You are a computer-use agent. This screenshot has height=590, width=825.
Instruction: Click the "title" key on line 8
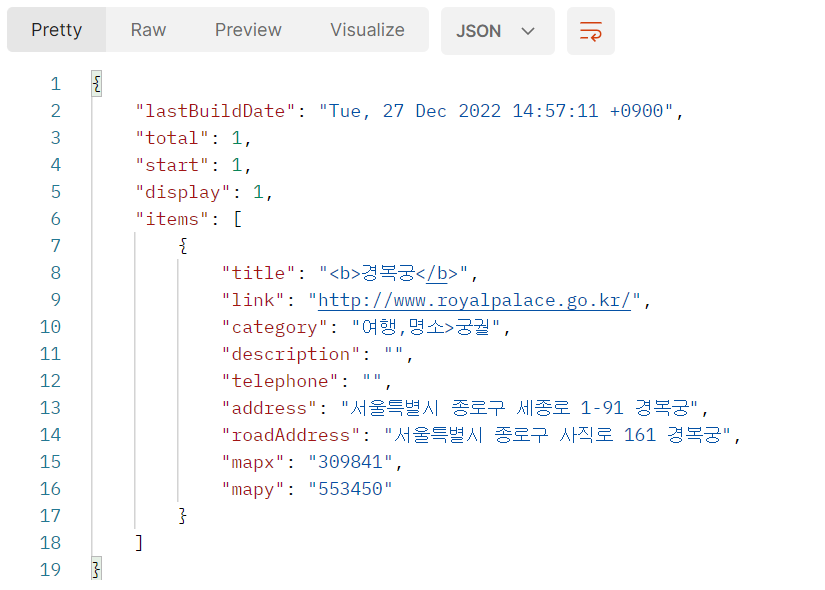258,273
